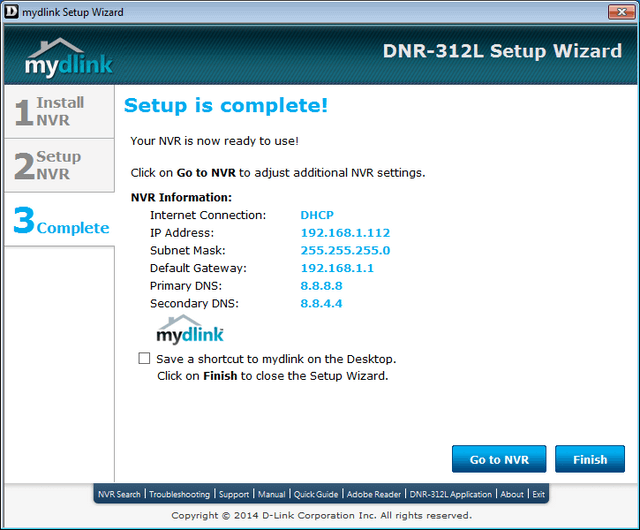Viewport: 640px width, 530px height.
Task: Click the DNR-312L Setup Wizard title
Action: coord(502,51)
